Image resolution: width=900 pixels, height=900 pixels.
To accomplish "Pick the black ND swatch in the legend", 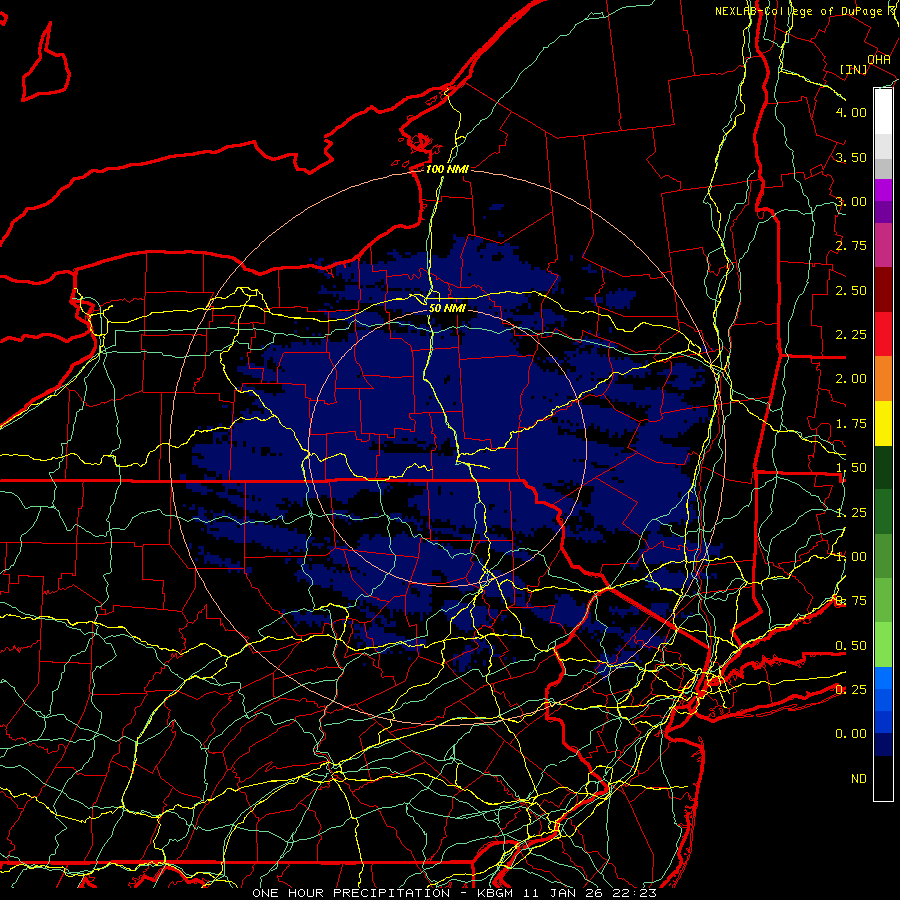I will (883, 778).
